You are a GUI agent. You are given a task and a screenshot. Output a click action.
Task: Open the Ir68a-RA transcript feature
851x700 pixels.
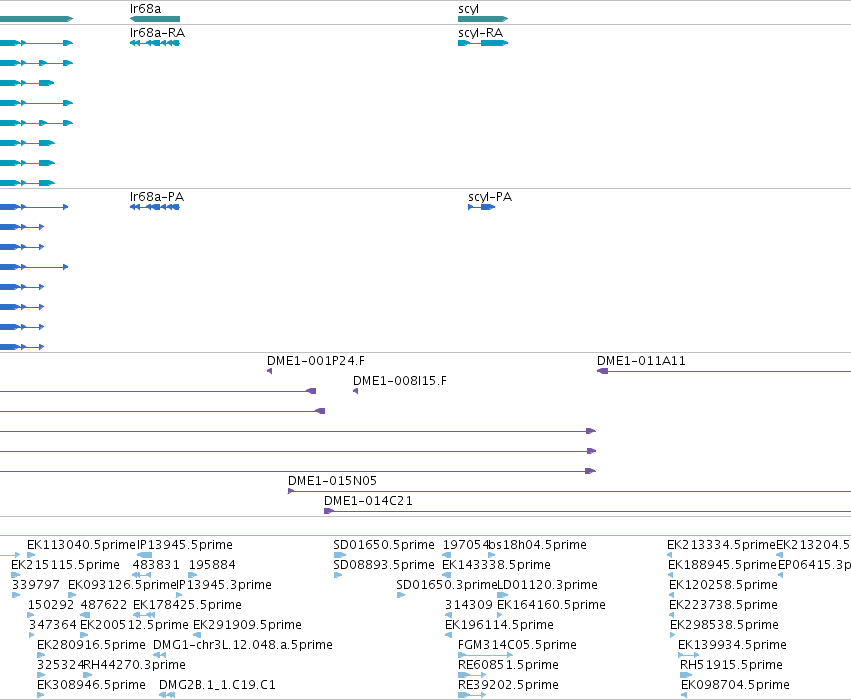click(x=155, y=43)
